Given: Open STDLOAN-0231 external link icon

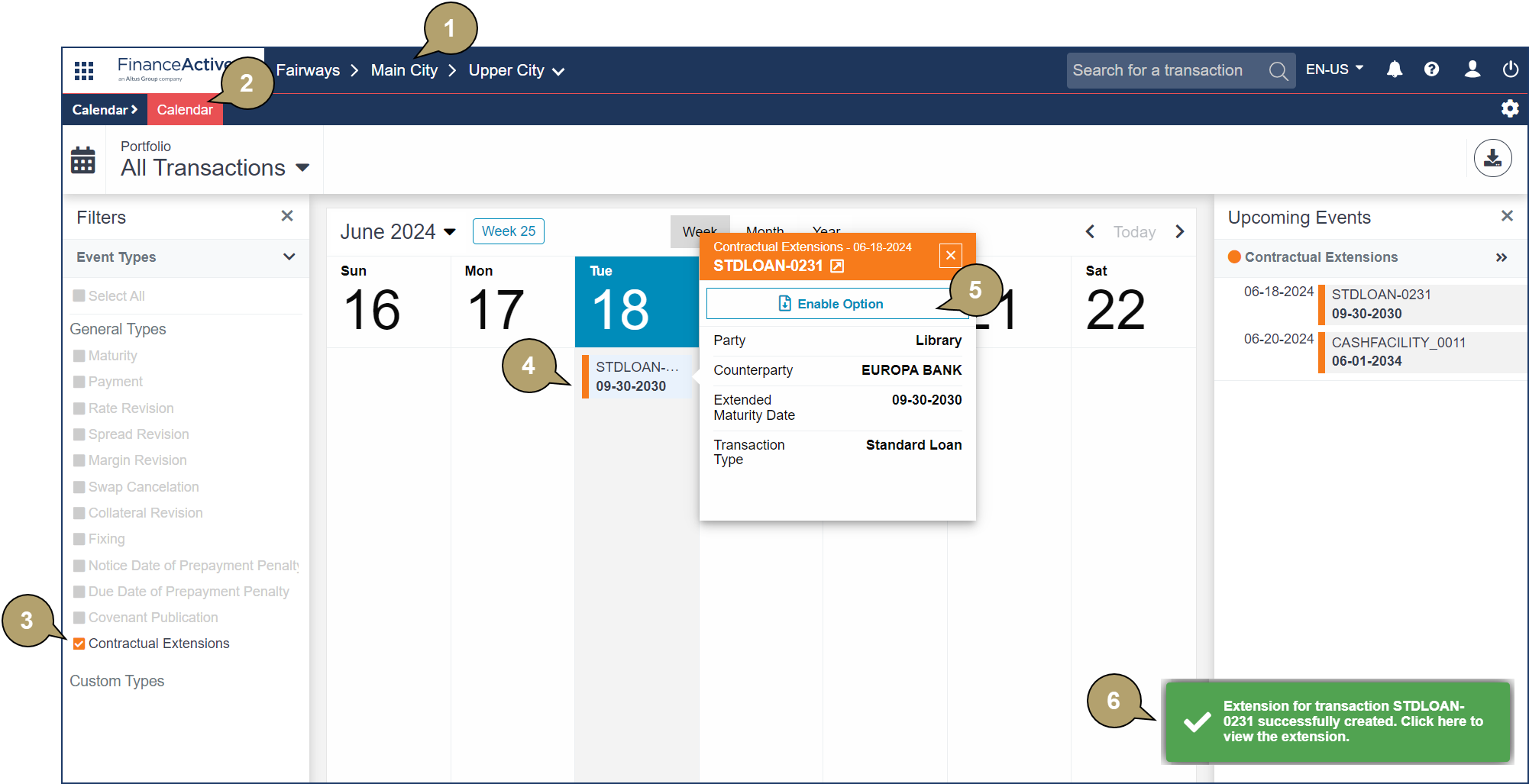Looking at the screenshot, I should click(x=837, y=266).
